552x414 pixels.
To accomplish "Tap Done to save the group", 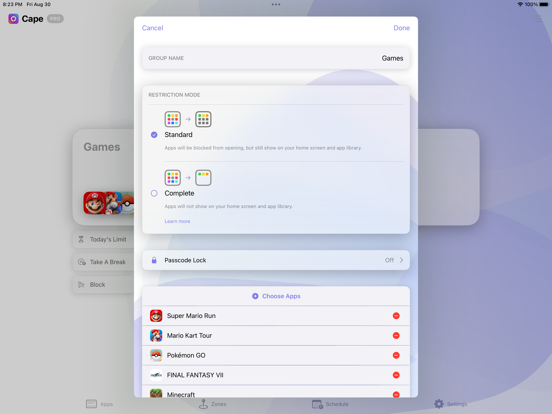I will (x=402, y=28).
